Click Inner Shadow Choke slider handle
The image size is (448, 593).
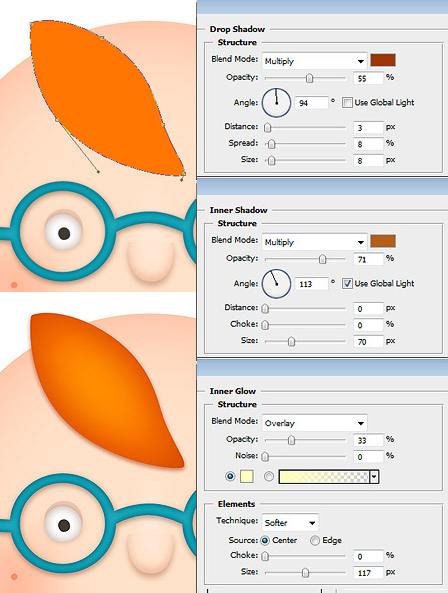(265, 325)
